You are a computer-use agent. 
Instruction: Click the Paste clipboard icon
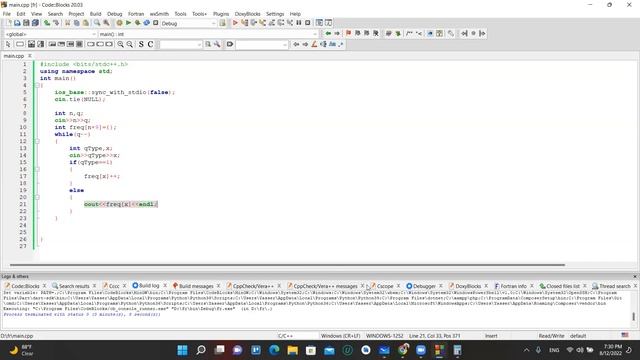coord(85,23)
